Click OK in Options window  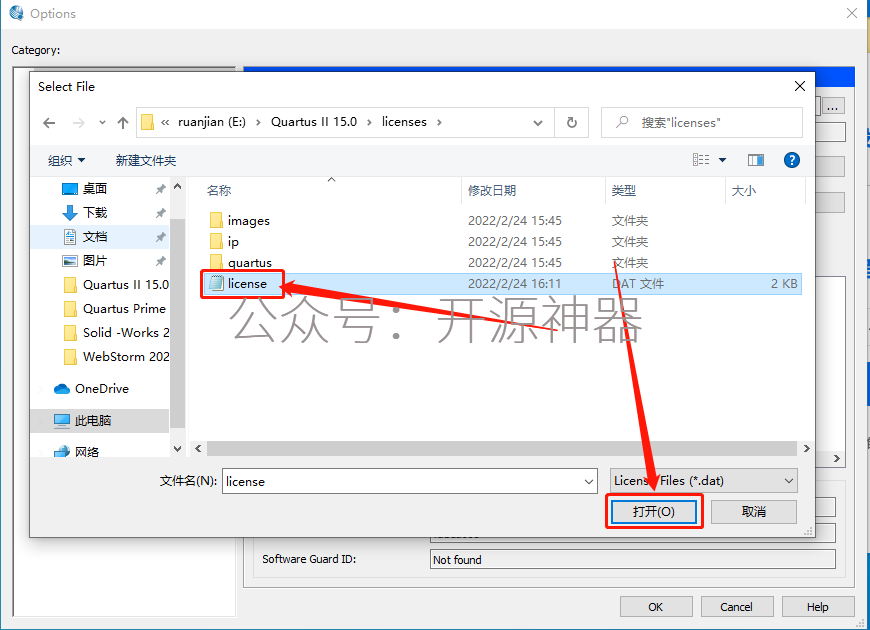(656, 607)
